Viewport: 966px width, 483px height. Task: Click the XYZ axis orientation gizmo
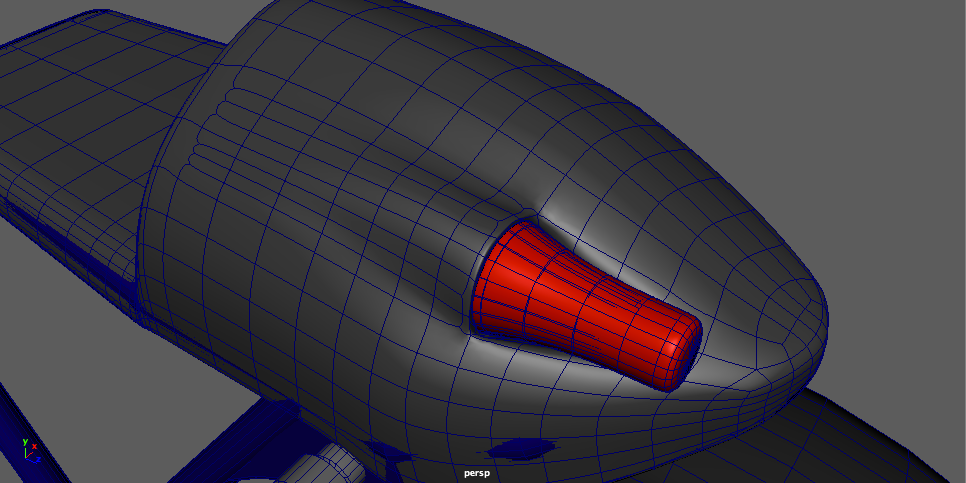[30, 451]
